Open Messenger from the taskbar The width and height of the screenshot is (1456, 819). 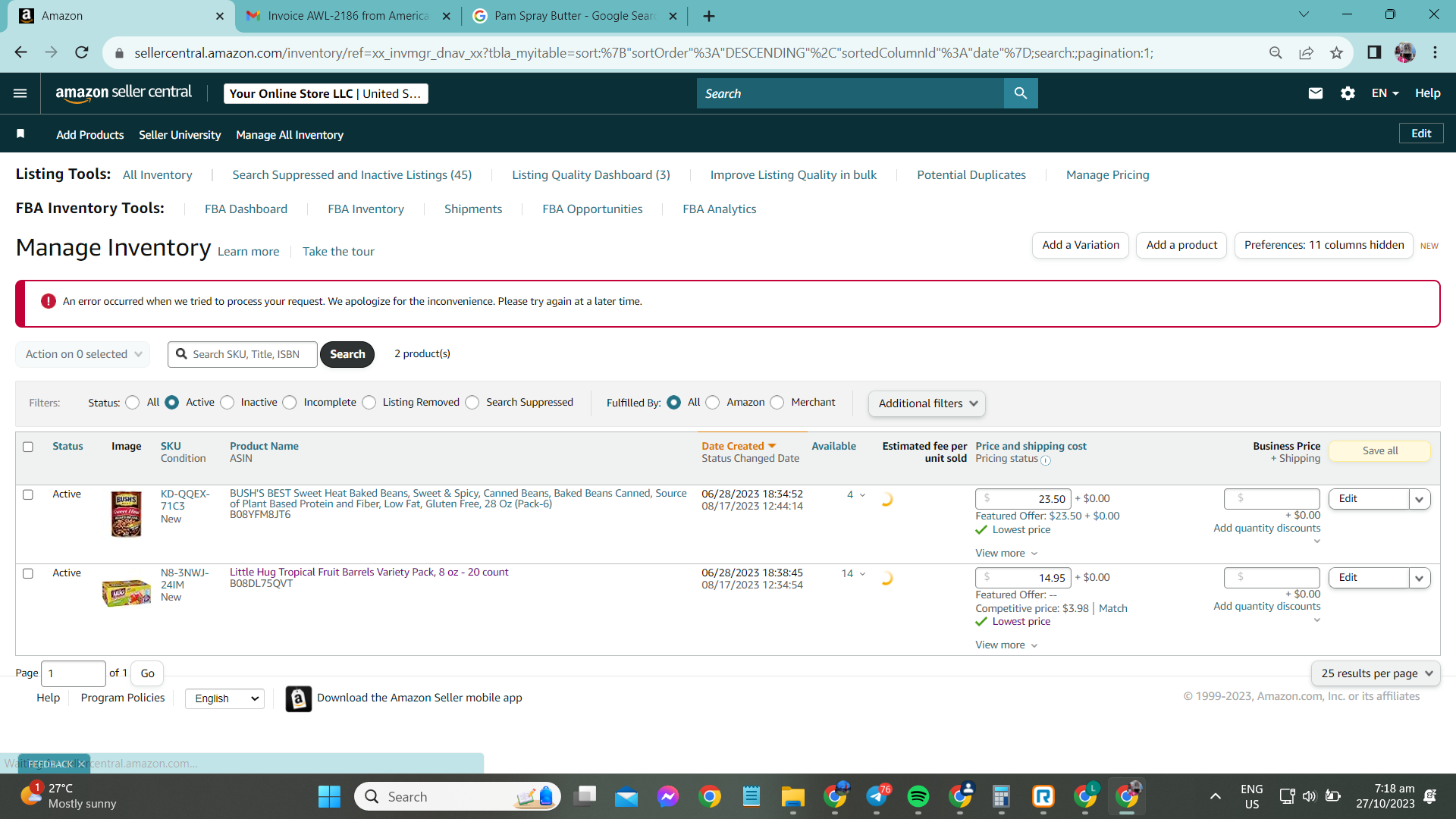tap(668, 796)
